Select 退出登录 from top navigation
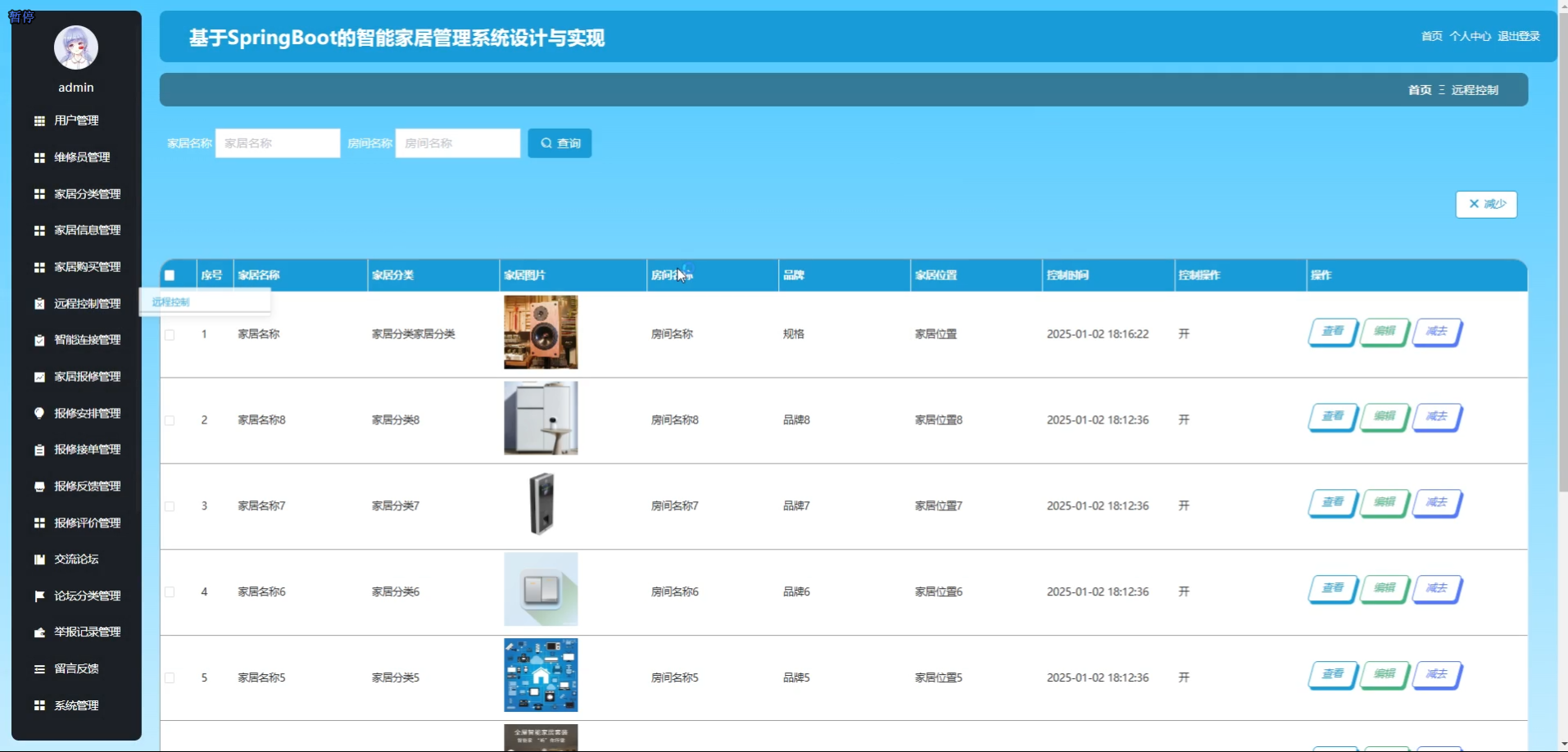 point(1518,36)
